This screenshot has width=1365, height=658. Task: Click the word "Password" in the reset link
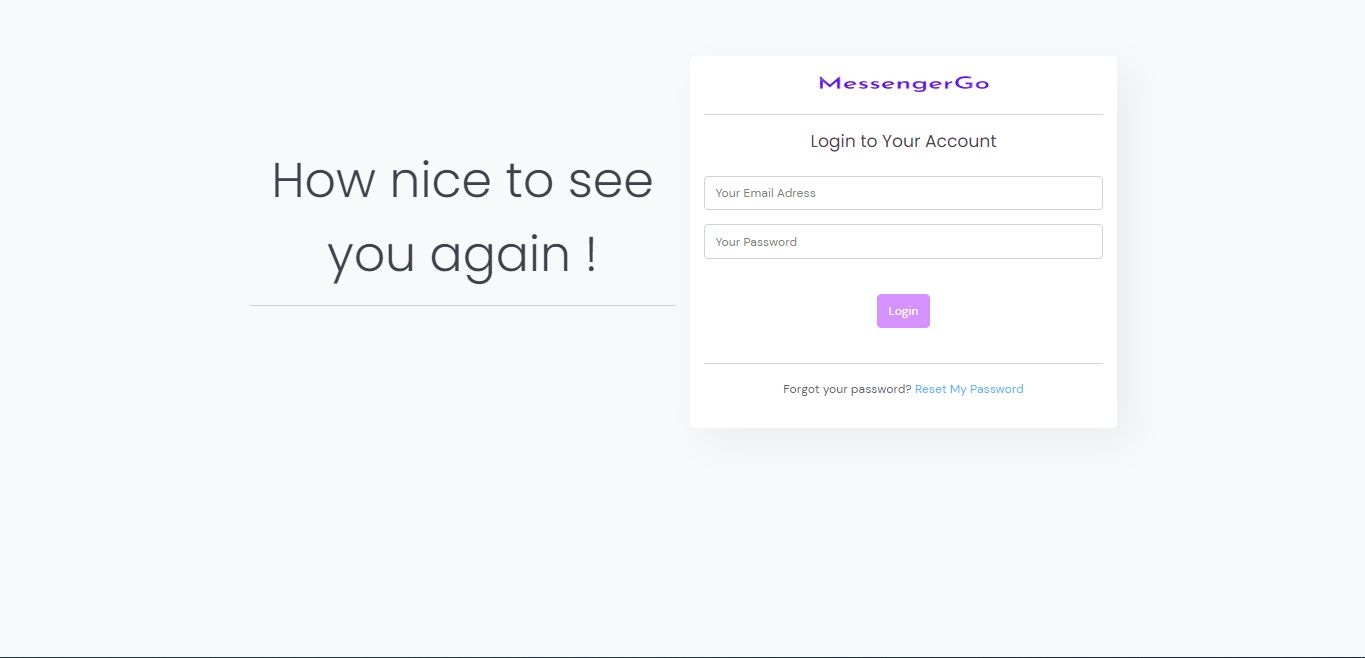[997, 389]
